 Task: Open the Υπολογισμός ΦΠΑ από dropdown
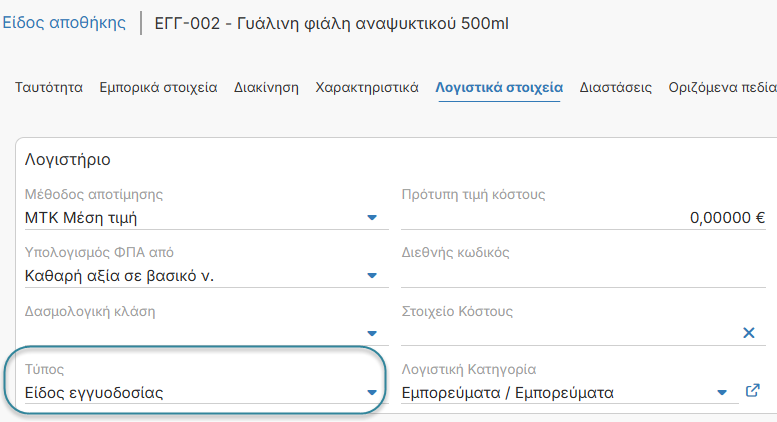click(206, 275)
